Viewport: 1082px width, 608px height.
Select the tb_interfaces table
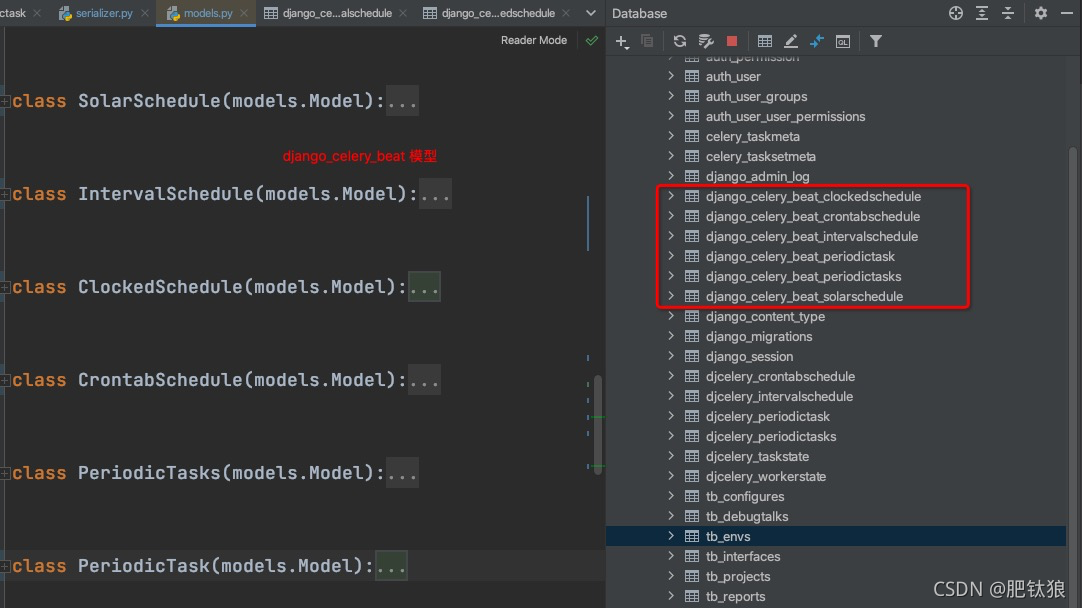point(743,557)
